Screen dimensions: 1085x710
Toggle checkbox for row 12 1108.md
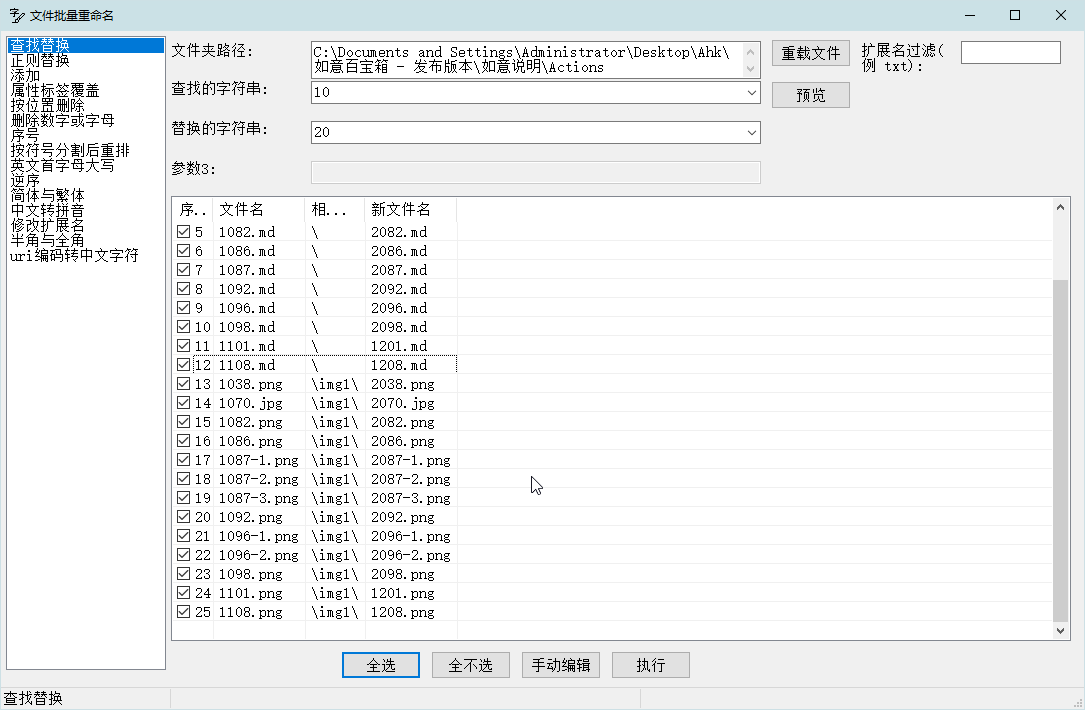183,365
